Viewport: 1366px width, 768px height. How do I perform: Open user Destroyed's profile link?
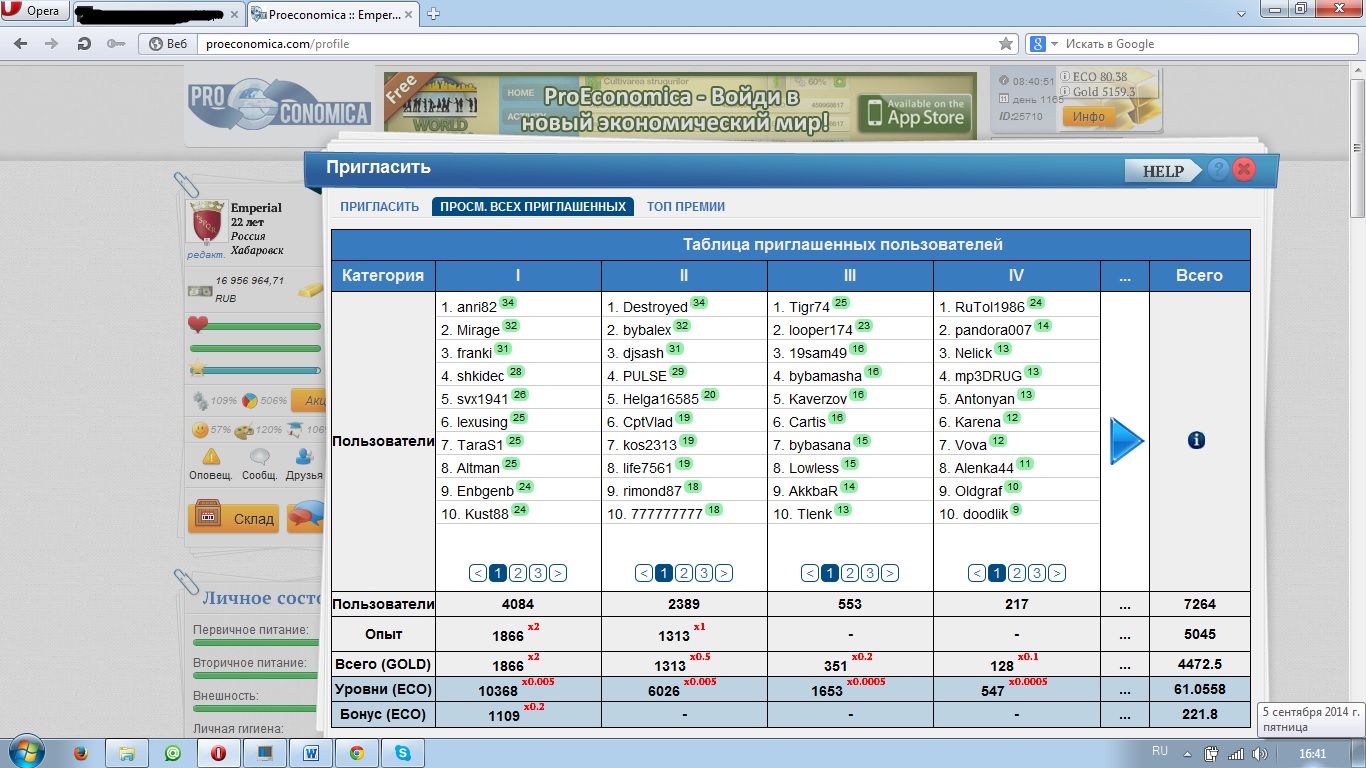tap(654, 307)
